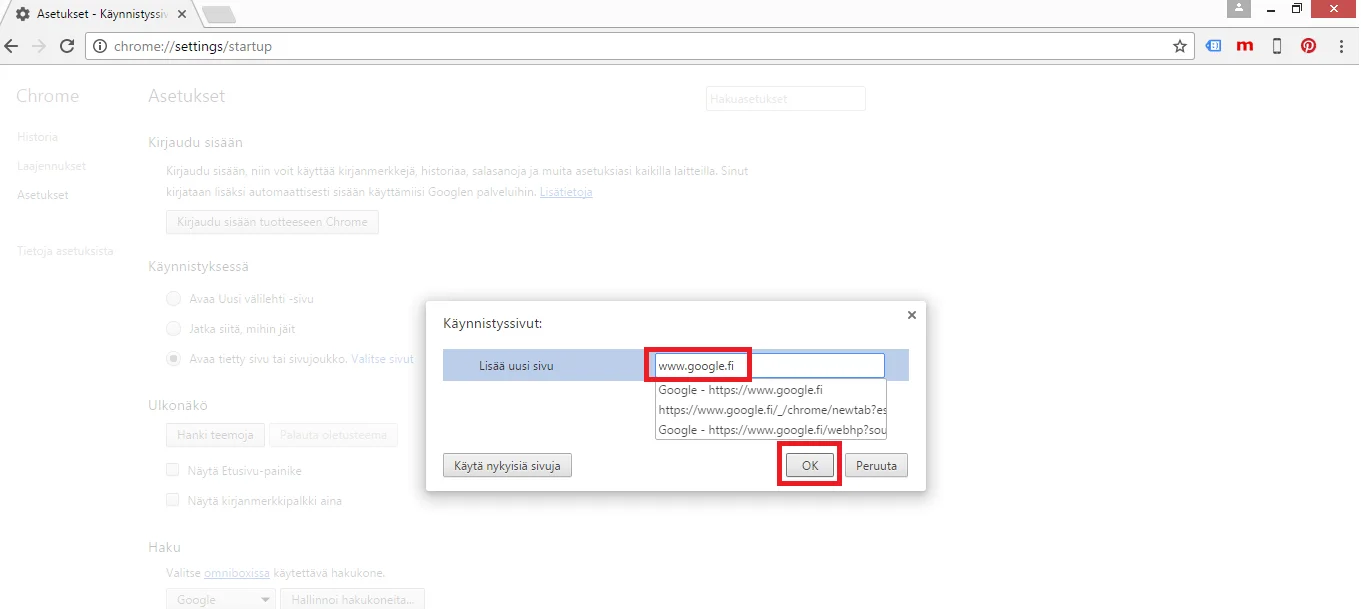The width and height of the screenshot is (1361, 609).
Task: Select Asetukset in the sidebar
Action: 43,195
